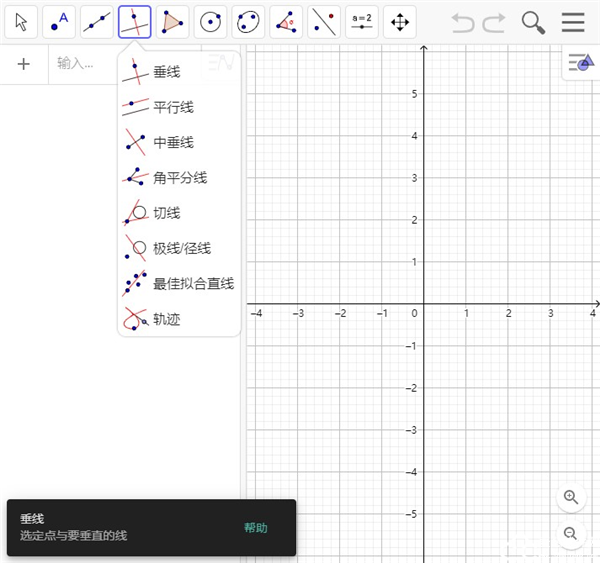The width and height of the screenshot is (600, 563).
Task: Select the Move arrow tool
Action: (22, 22)
